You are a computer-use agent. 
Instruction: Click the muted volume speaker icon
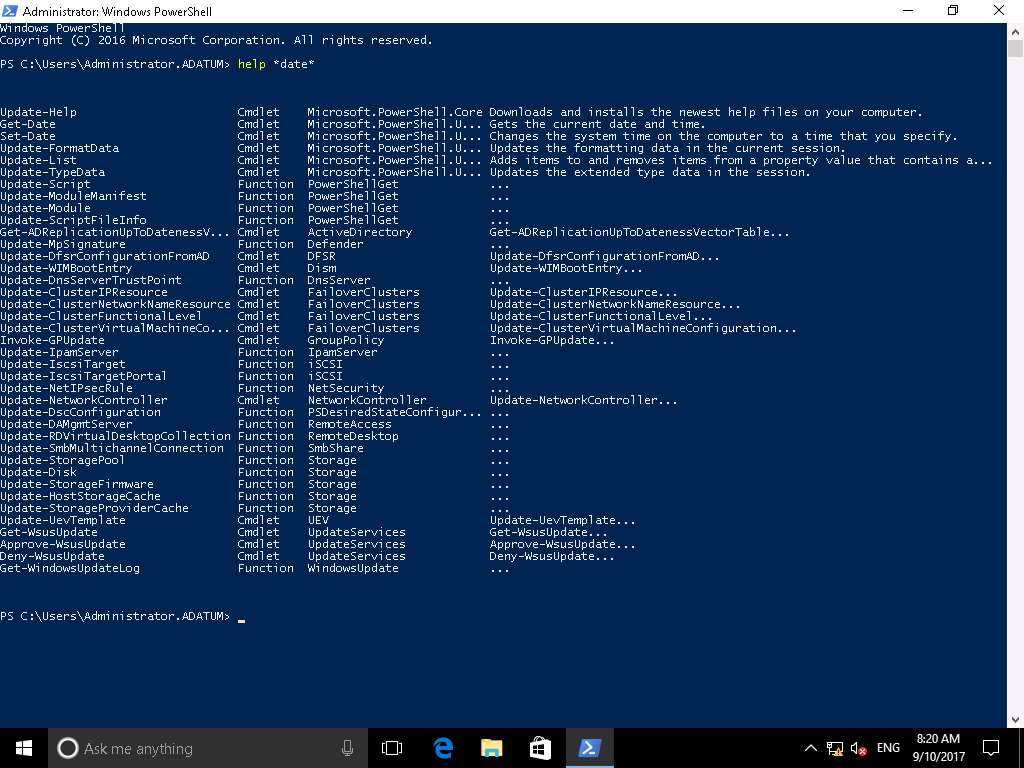pyautogui.click(x=858, y=748)
